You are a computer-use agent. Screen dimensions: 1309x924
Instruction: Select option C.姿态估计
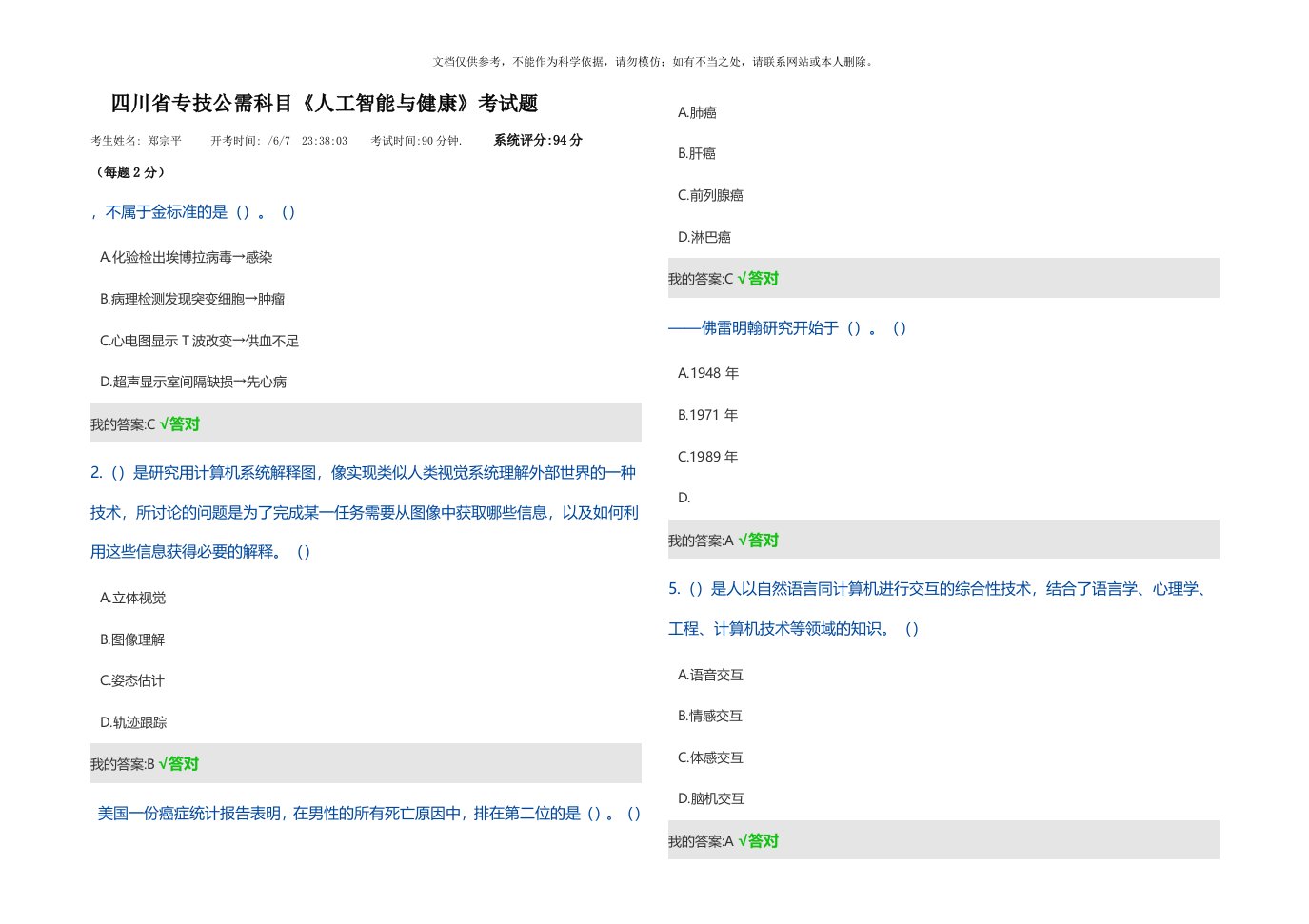132,680
